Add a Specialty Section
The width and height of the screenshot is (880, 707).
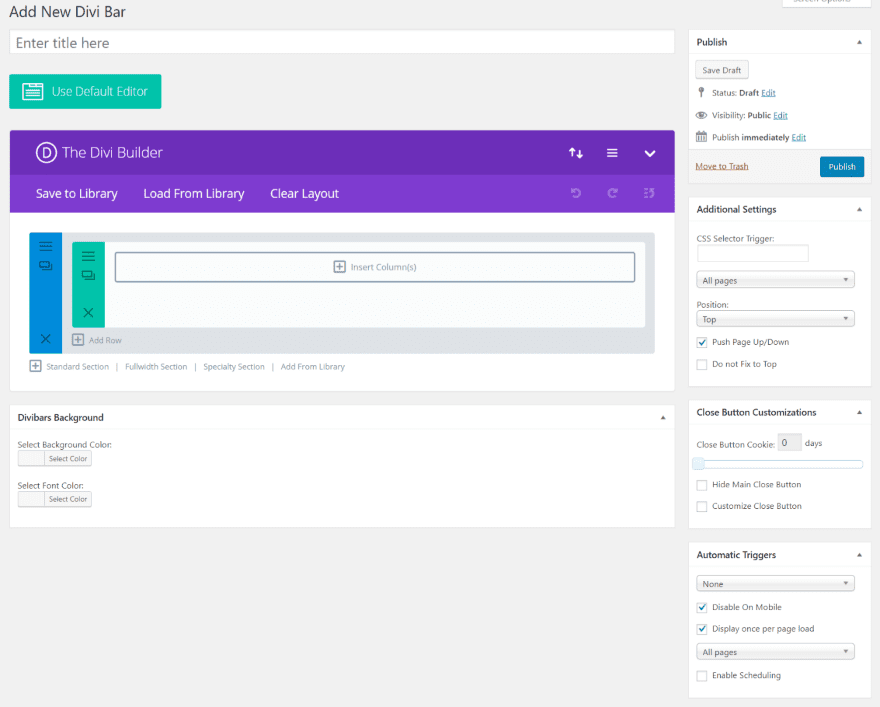point(233,366)
